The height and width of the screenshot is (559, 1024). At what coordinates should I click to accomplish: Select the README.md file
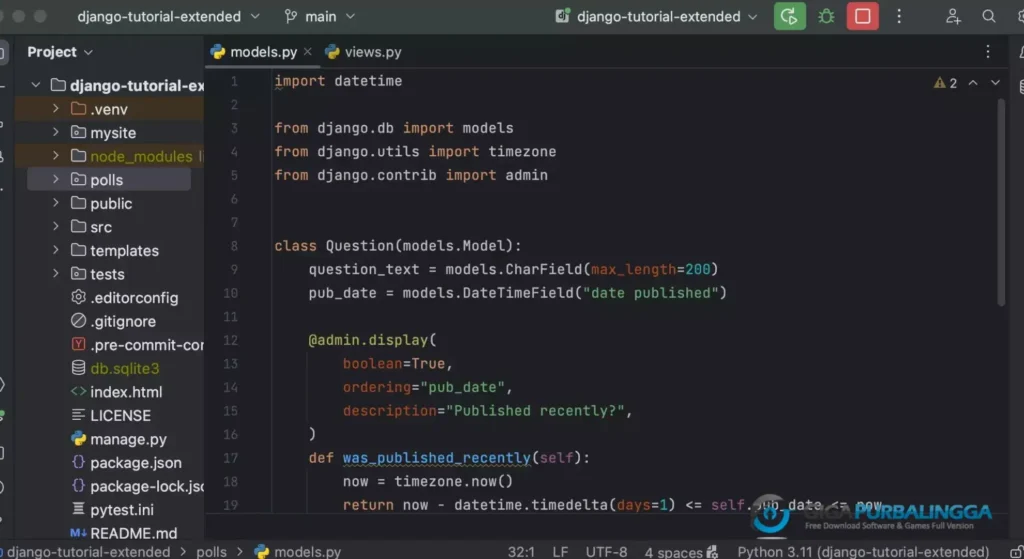click(x=123, y=533)
